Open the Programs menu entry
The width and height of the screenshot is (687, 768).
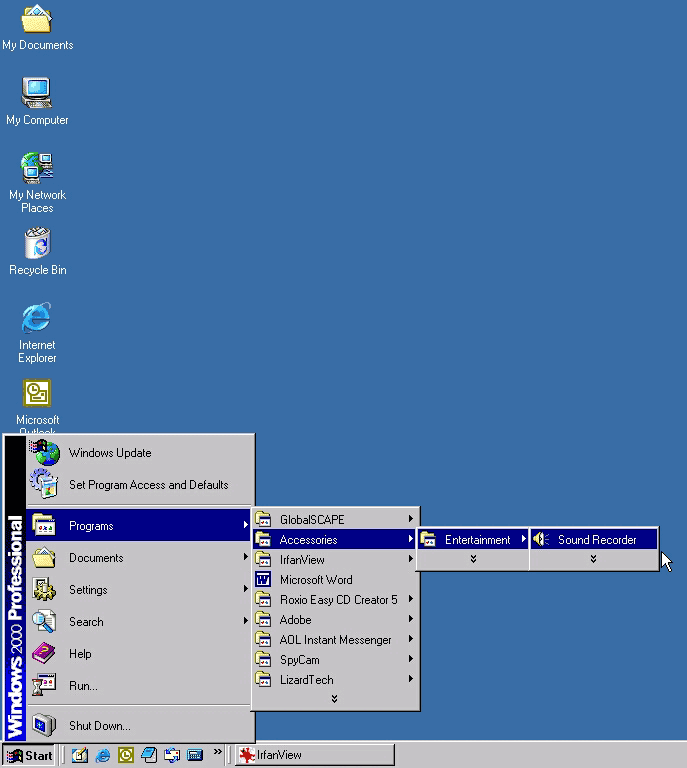click(139, 526)
